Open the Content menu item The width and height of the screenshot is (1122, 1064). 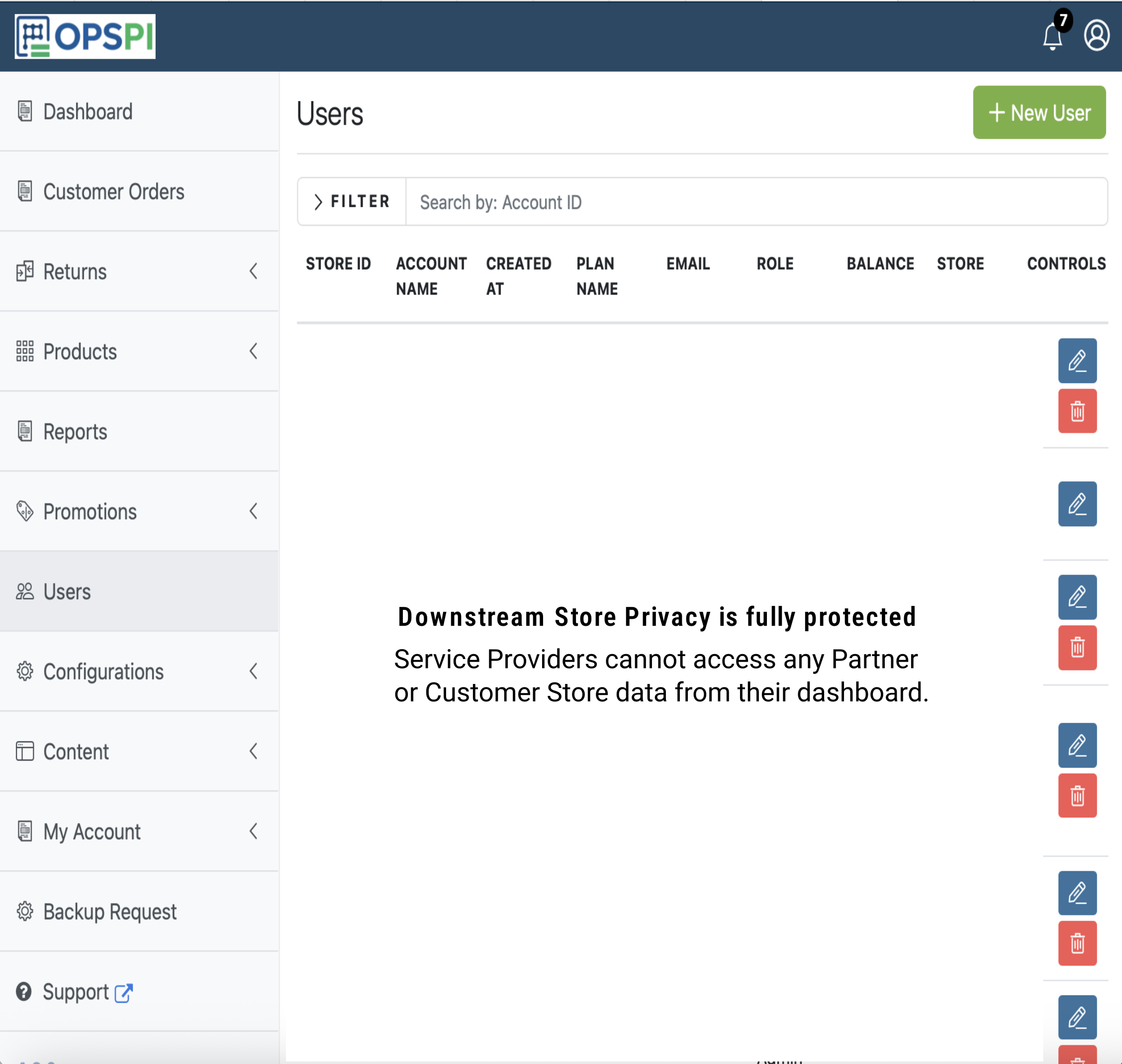pos(76,752)
